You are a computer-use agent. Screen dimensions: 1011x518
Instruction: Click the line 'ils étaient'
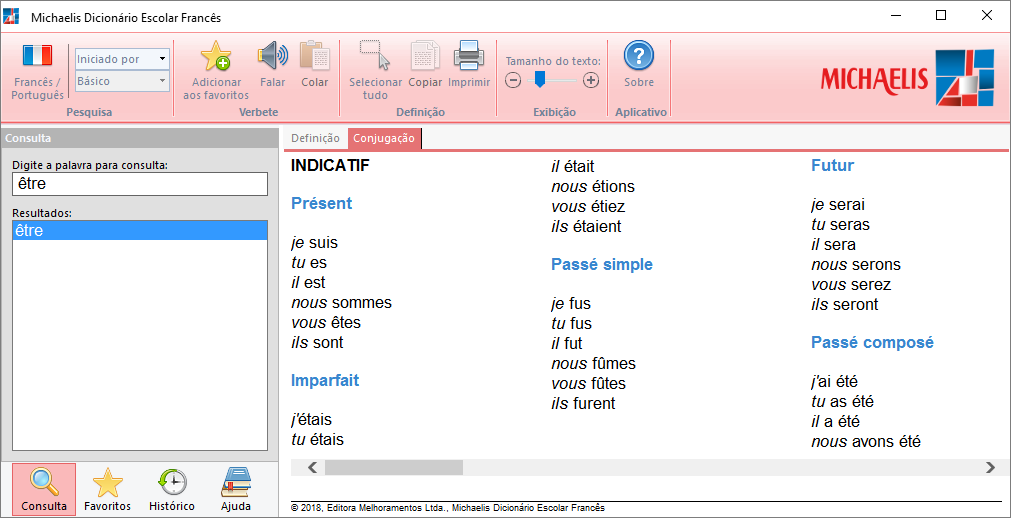586,226
